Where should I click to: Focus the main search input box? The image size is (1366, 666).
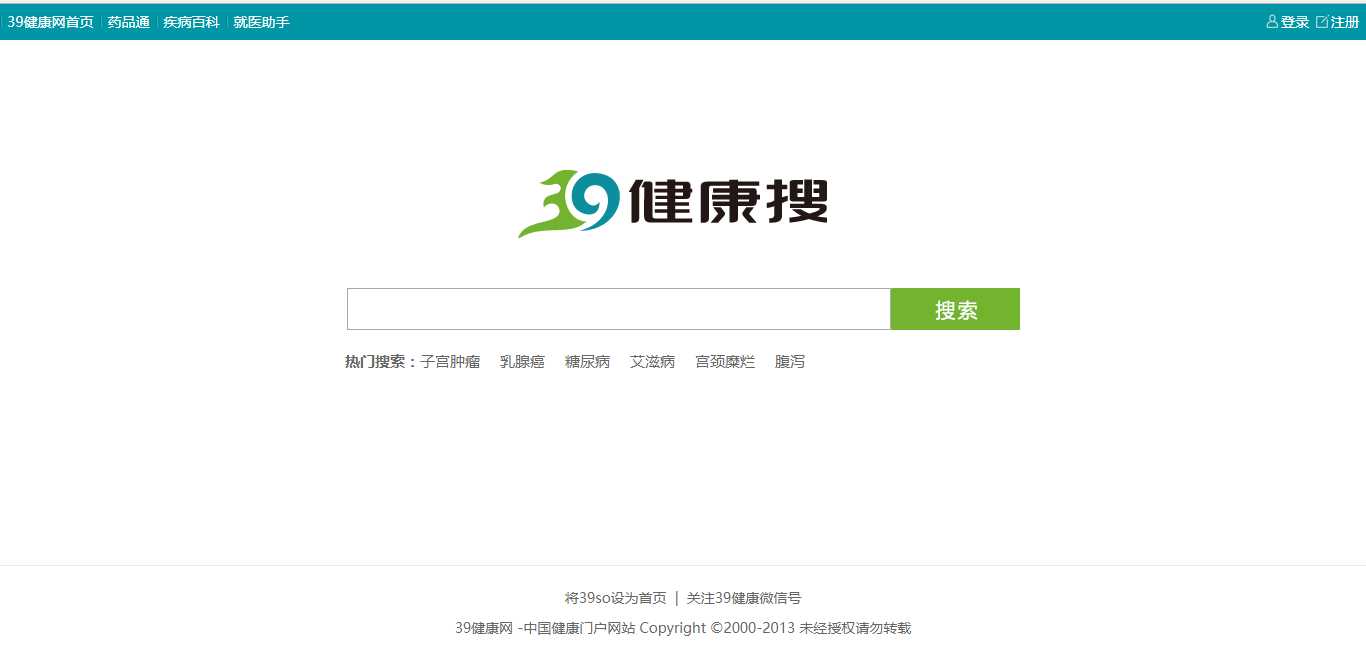(618, 309)
